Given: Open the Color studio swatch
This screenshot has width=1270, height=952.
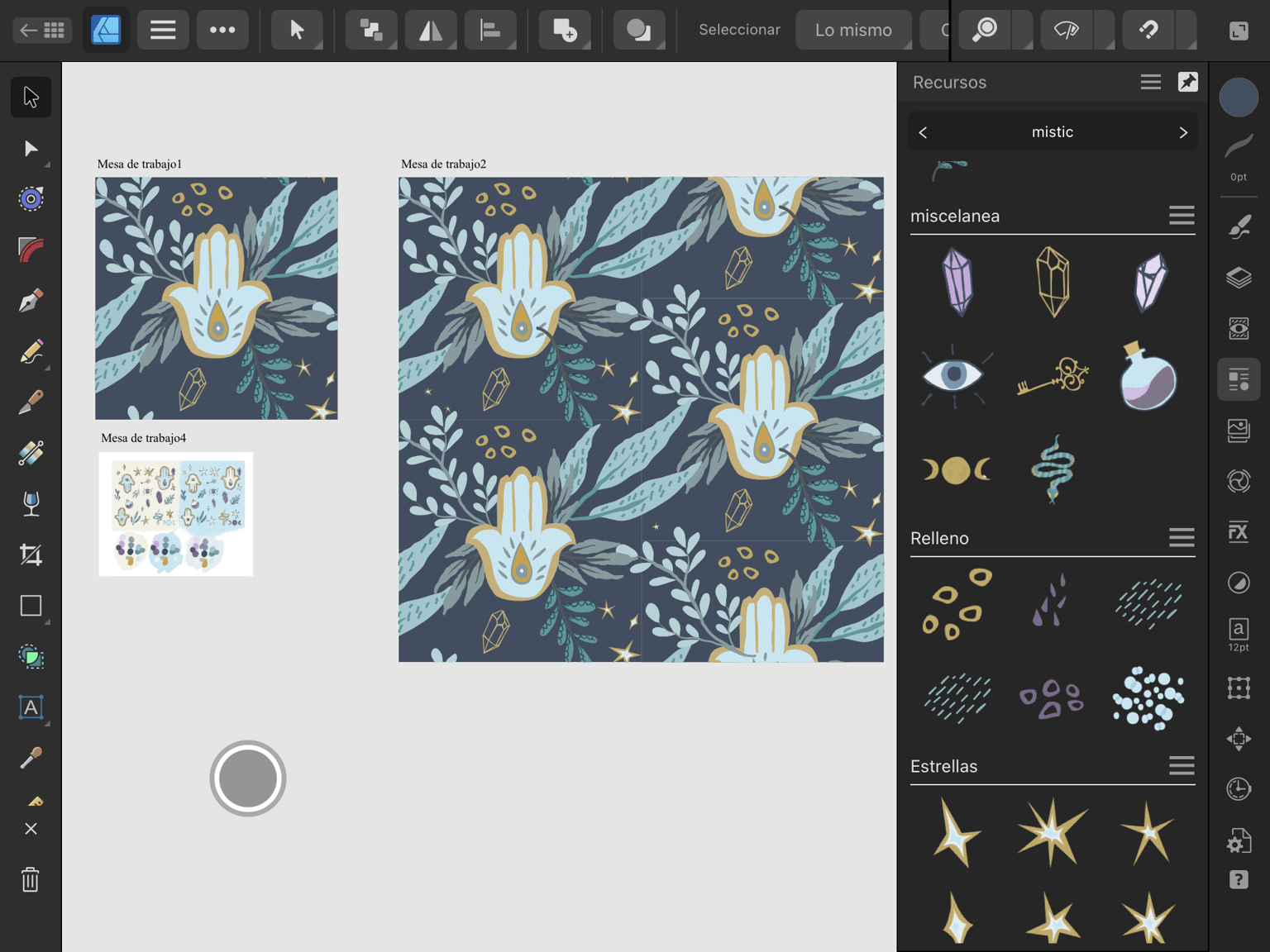Looking at the screenshot, I should point(1239,97).
